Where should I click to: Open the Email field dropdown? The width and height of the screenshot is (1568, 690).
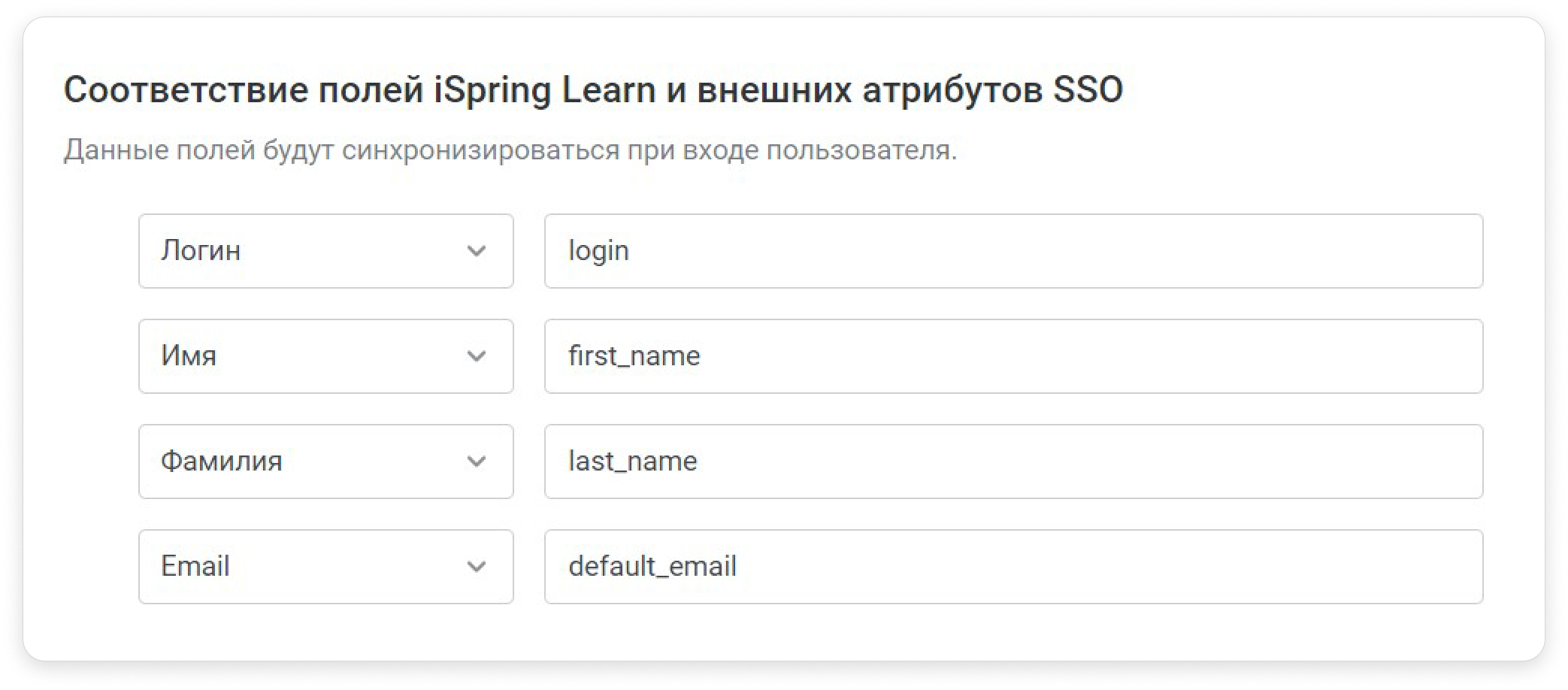(x=325, y=567)
